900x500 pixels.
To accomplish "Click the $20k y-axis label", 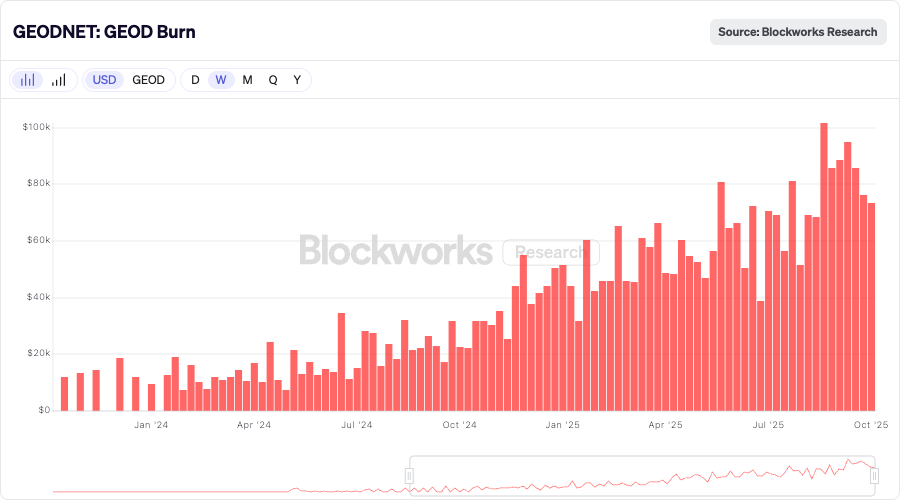I will [38, 353].
